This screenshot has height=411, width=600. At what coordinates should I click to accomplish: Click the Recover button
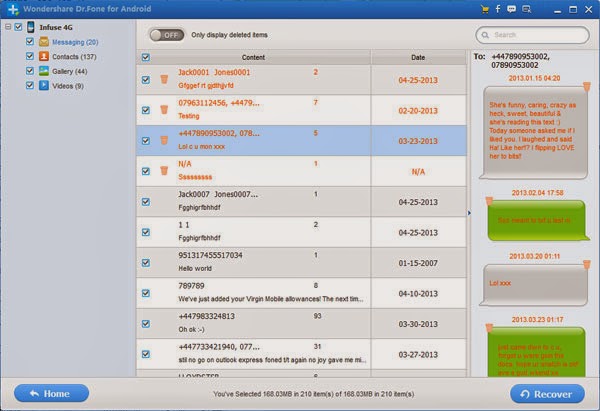coord(547,394)
